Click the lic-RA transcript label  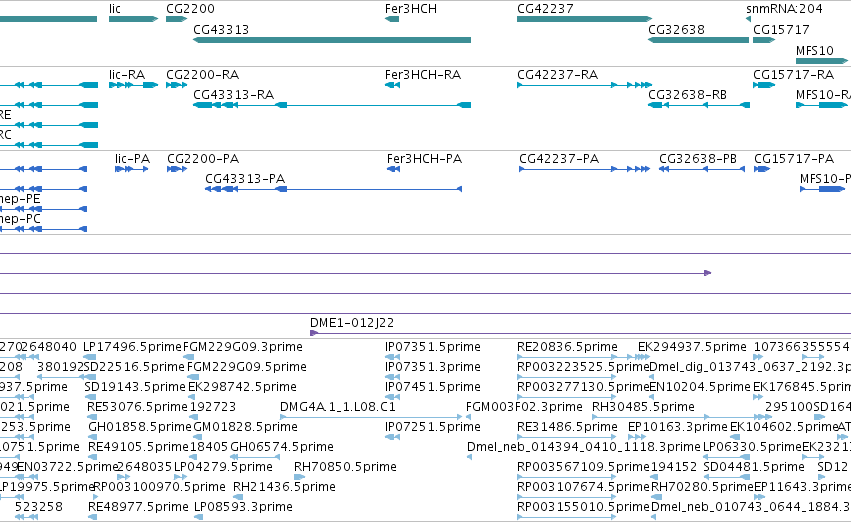pos(127,74)
